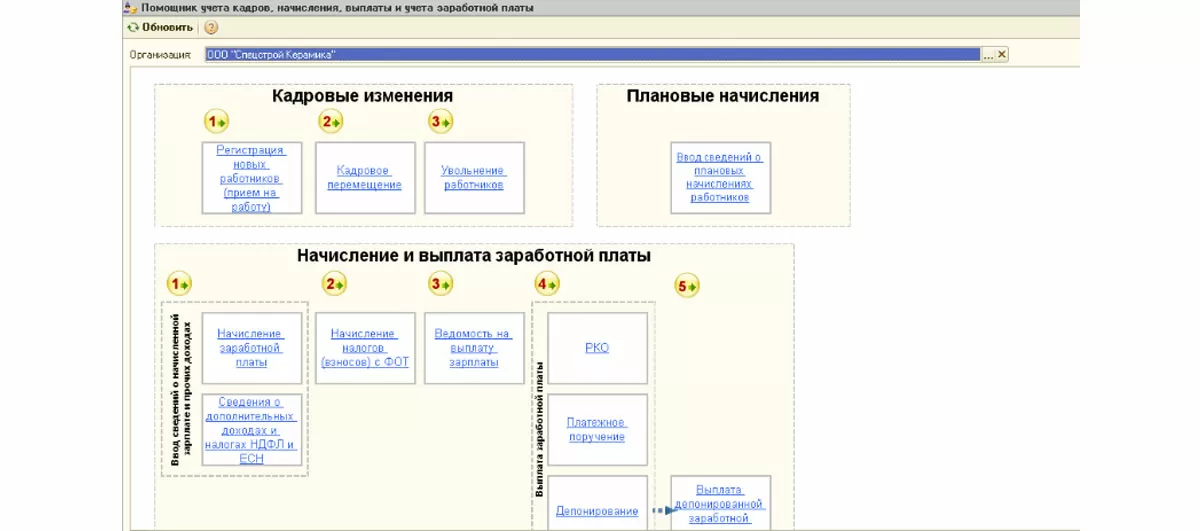Open organization selection via the ellipsis button
1200x531 pixels.
pyautogui.click(x=988, y=55)
